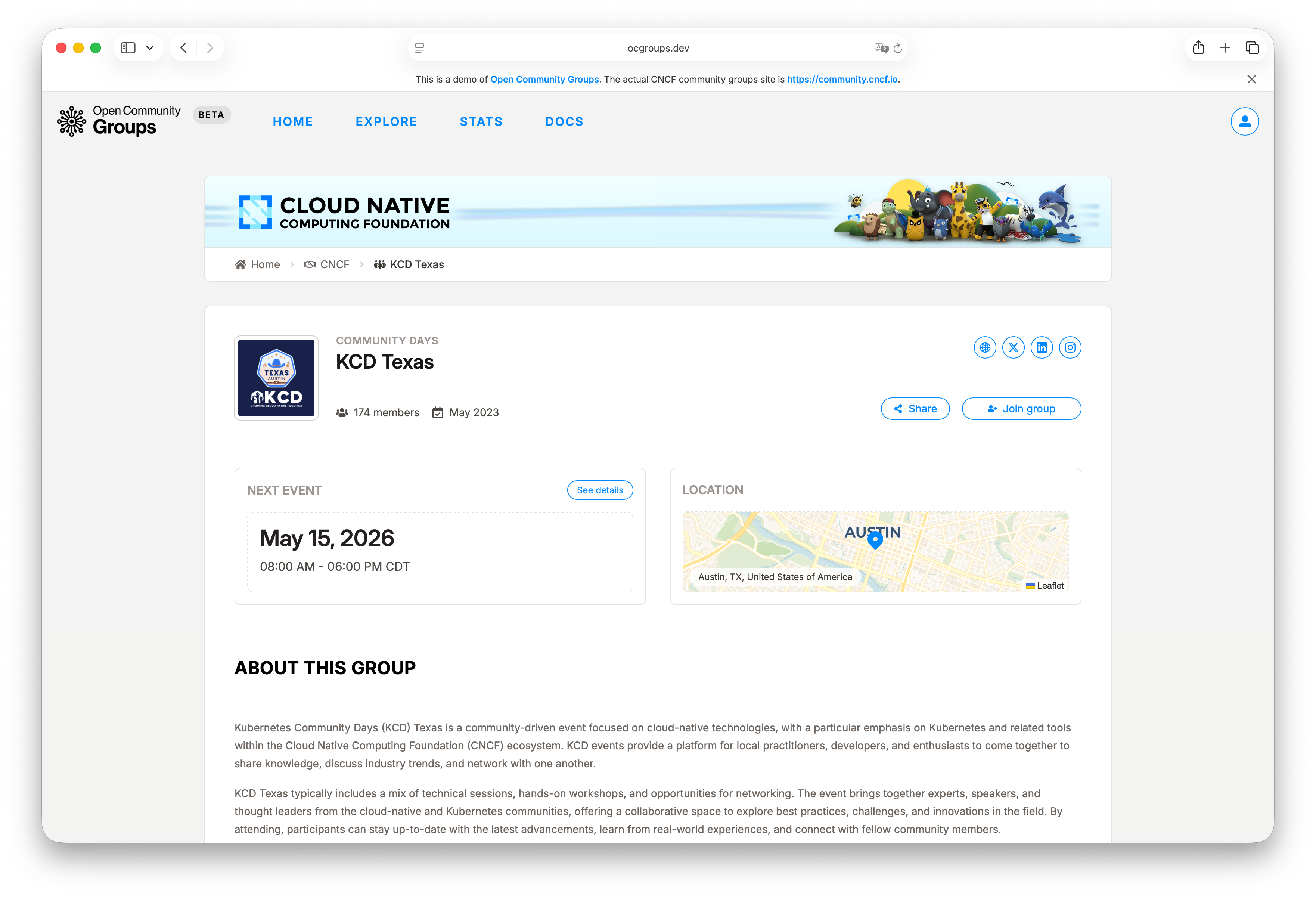Navigate to CNCF in the breadcrumb
The width and height of the screenshot is (1316, 898).
tap(327, 264)
